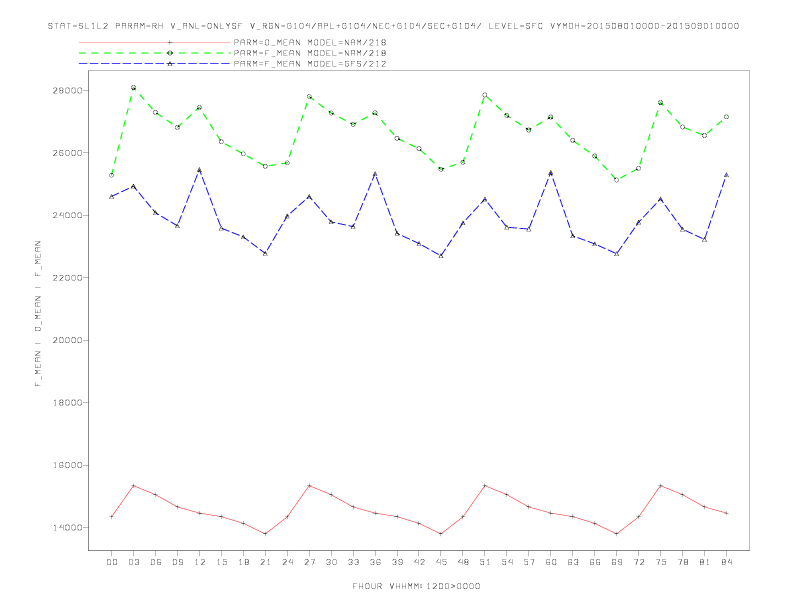Click the x-axis tick label 78
This screenshot has width=792, height=612.
tap(682, 562)
